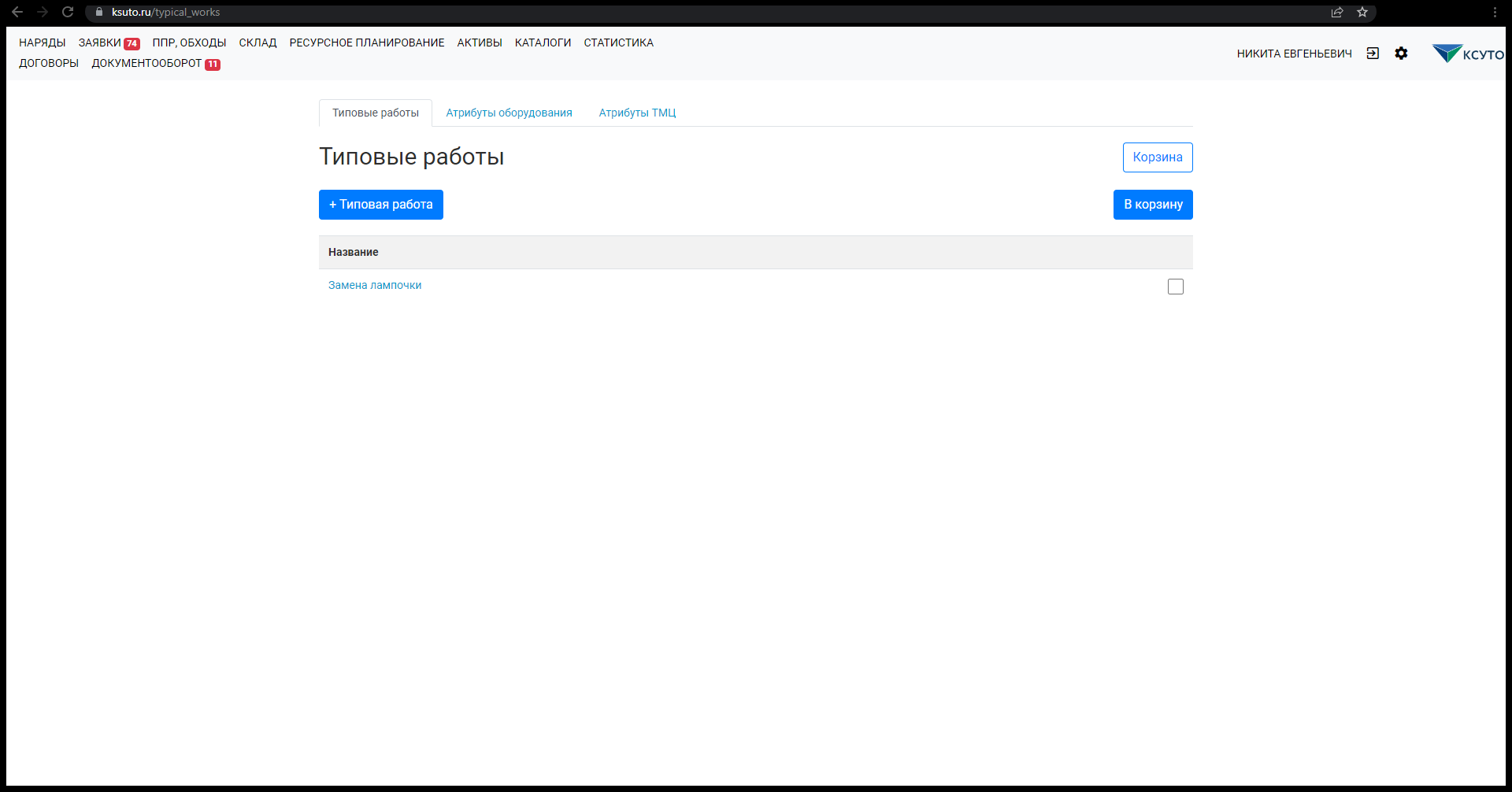Go to ППР, ОБХОДЫ section

point(189,43)
